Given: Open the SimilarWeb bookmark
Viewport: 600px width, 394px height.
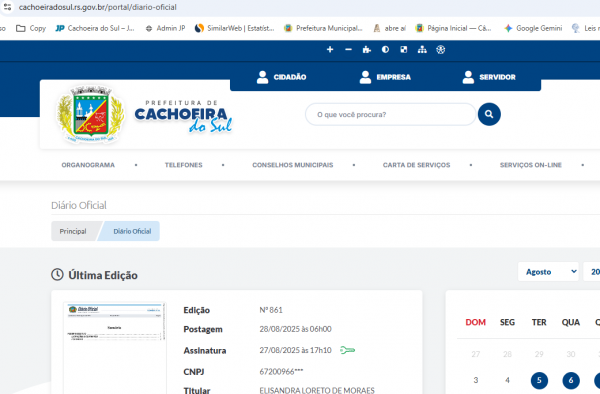Looking at the screenshot, I should click(x=235, y=28).
